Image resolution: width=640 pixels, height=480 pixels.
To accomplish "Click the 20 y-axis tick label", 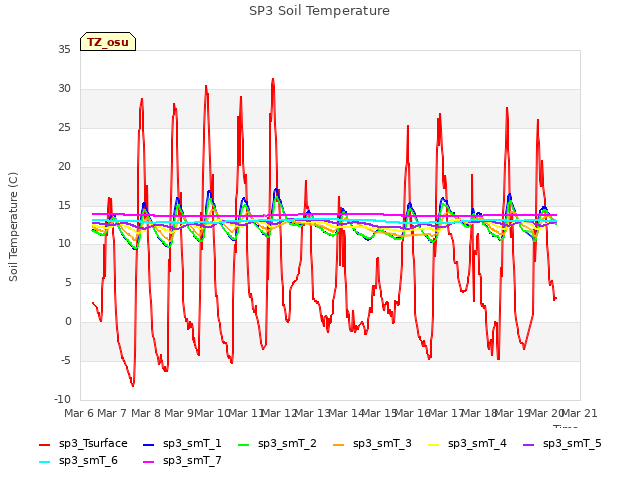I will point(64,167).
